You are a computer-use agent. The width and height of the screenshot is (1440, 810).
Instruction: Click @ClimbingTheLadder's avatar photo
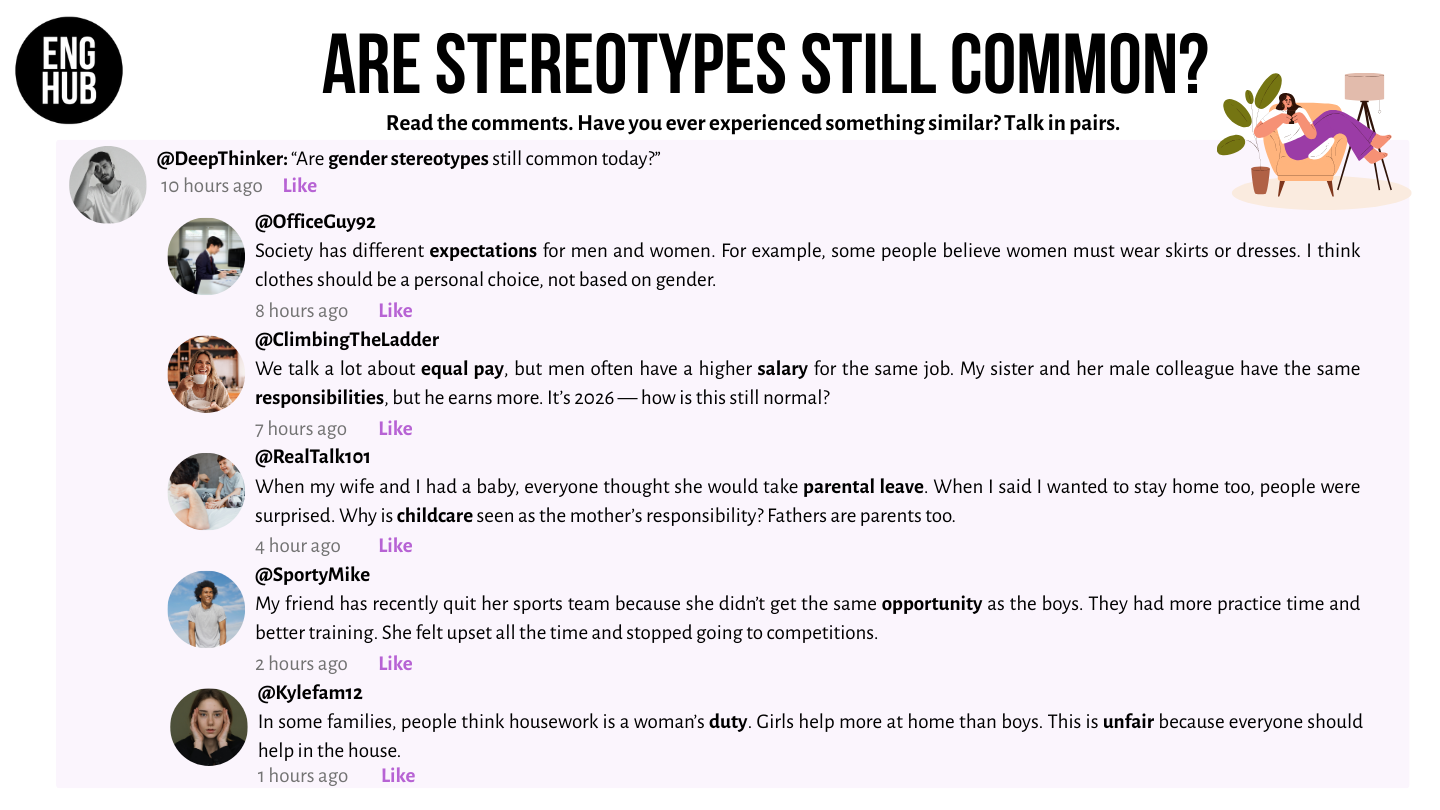[x=206, y=374]
